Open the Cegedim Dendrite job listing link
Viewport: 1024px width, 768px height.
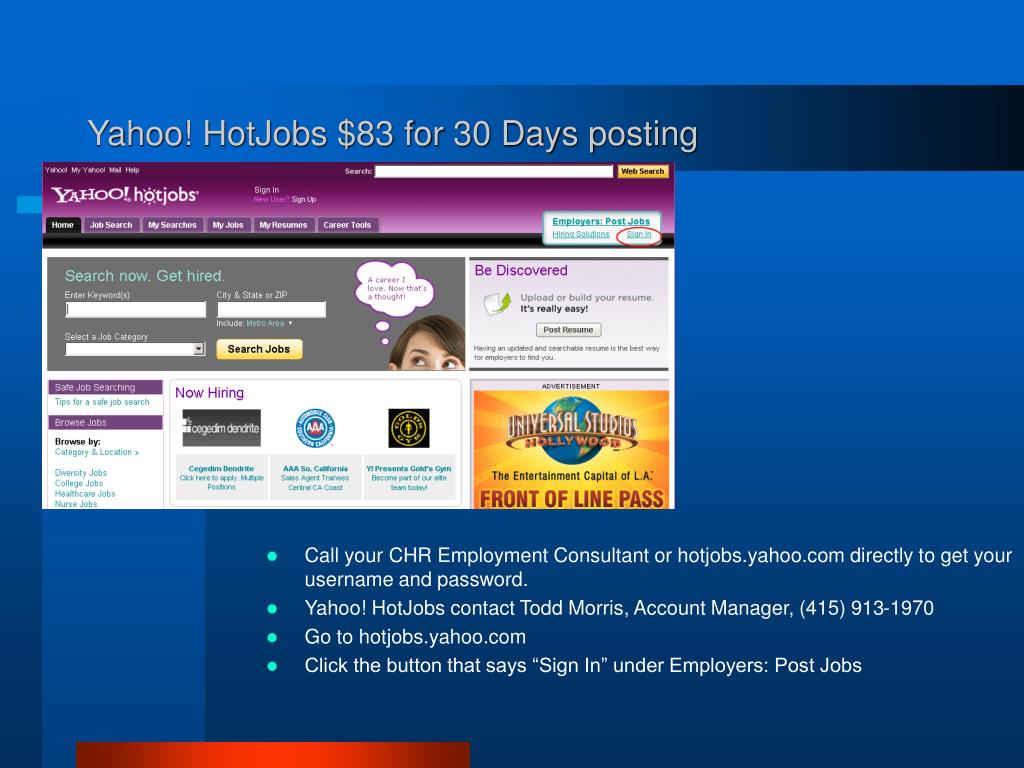tap(221, 469)
